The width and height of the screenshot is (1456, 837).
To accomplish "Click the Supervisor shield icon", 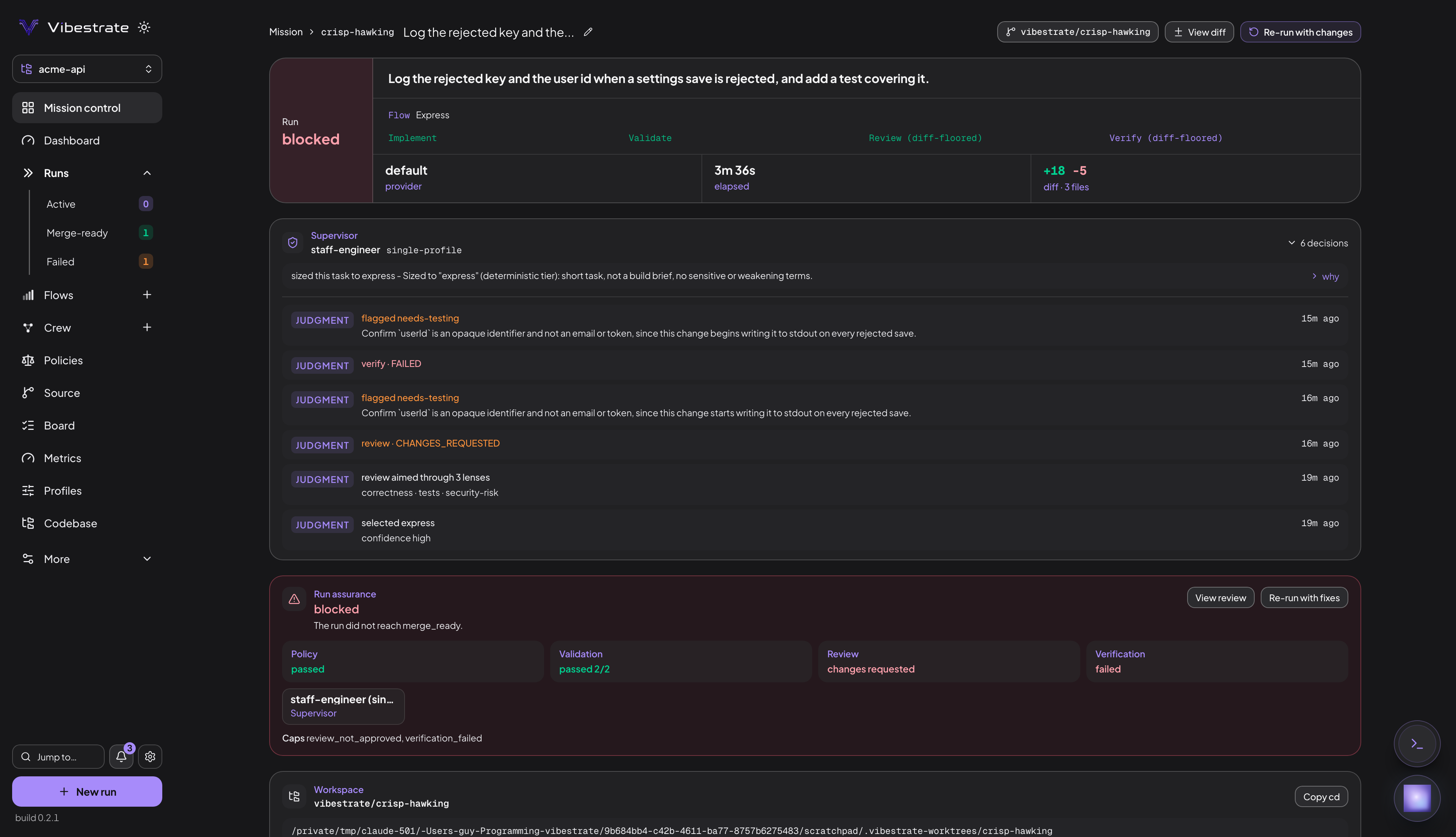I will coord(293,243).
